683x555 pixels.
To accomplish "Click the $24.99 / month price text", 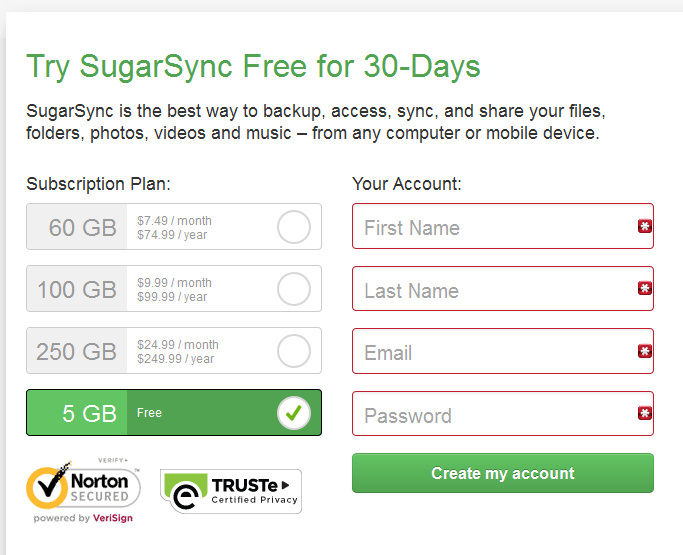I will click(178, 345).
